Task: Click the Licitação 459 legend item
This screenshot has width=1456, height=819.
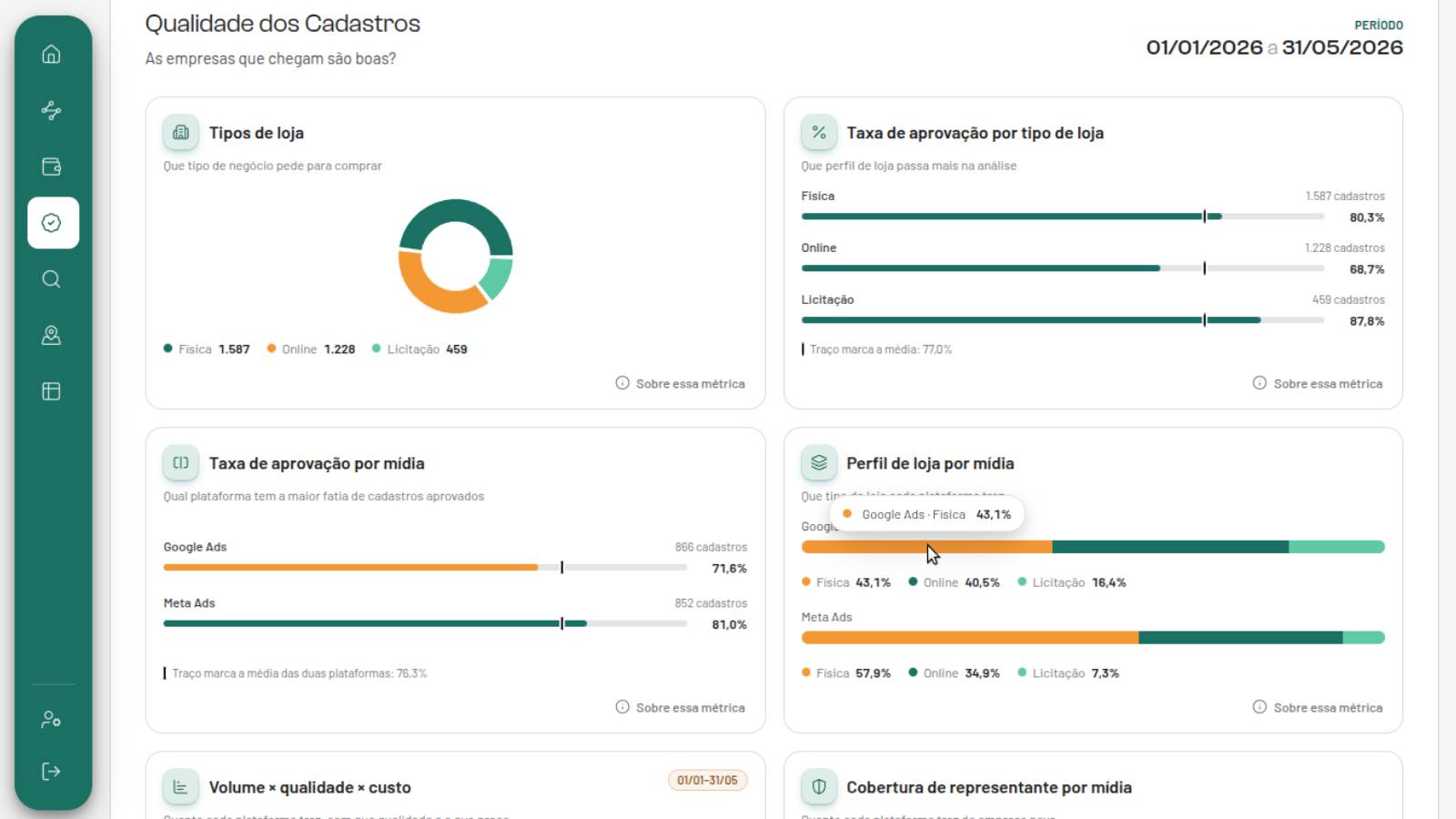Action: 420,349
